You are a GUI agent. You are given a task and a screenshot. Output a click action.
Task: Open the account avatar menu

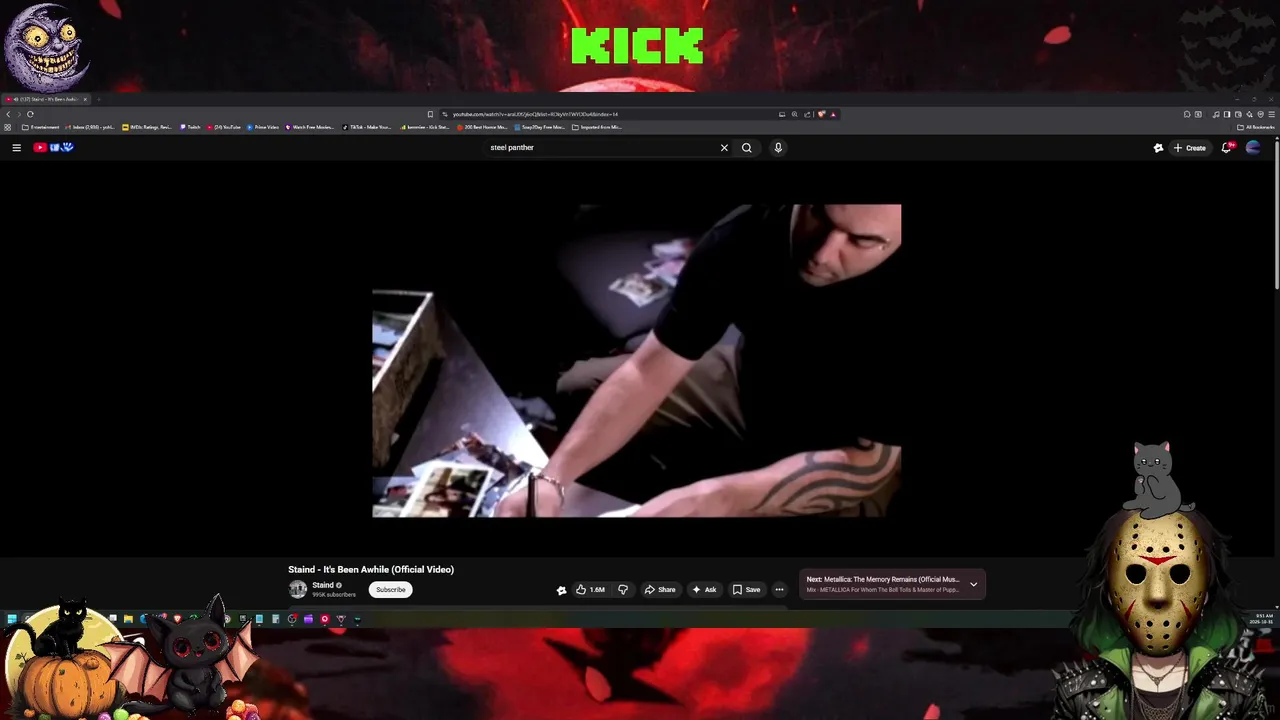click(1253, 147)
